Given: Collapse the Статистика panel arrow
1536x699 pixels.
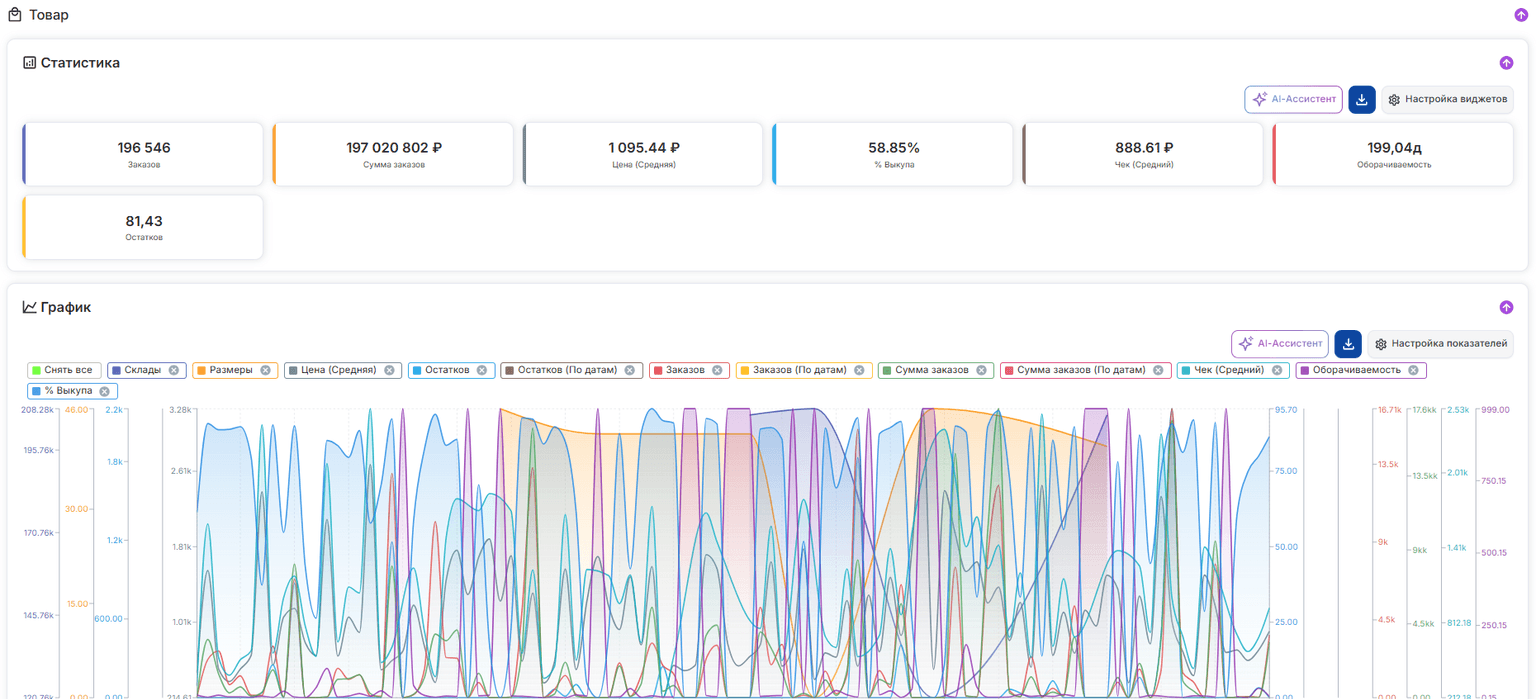Looking at the screenshot, I should click(1506, 63).
